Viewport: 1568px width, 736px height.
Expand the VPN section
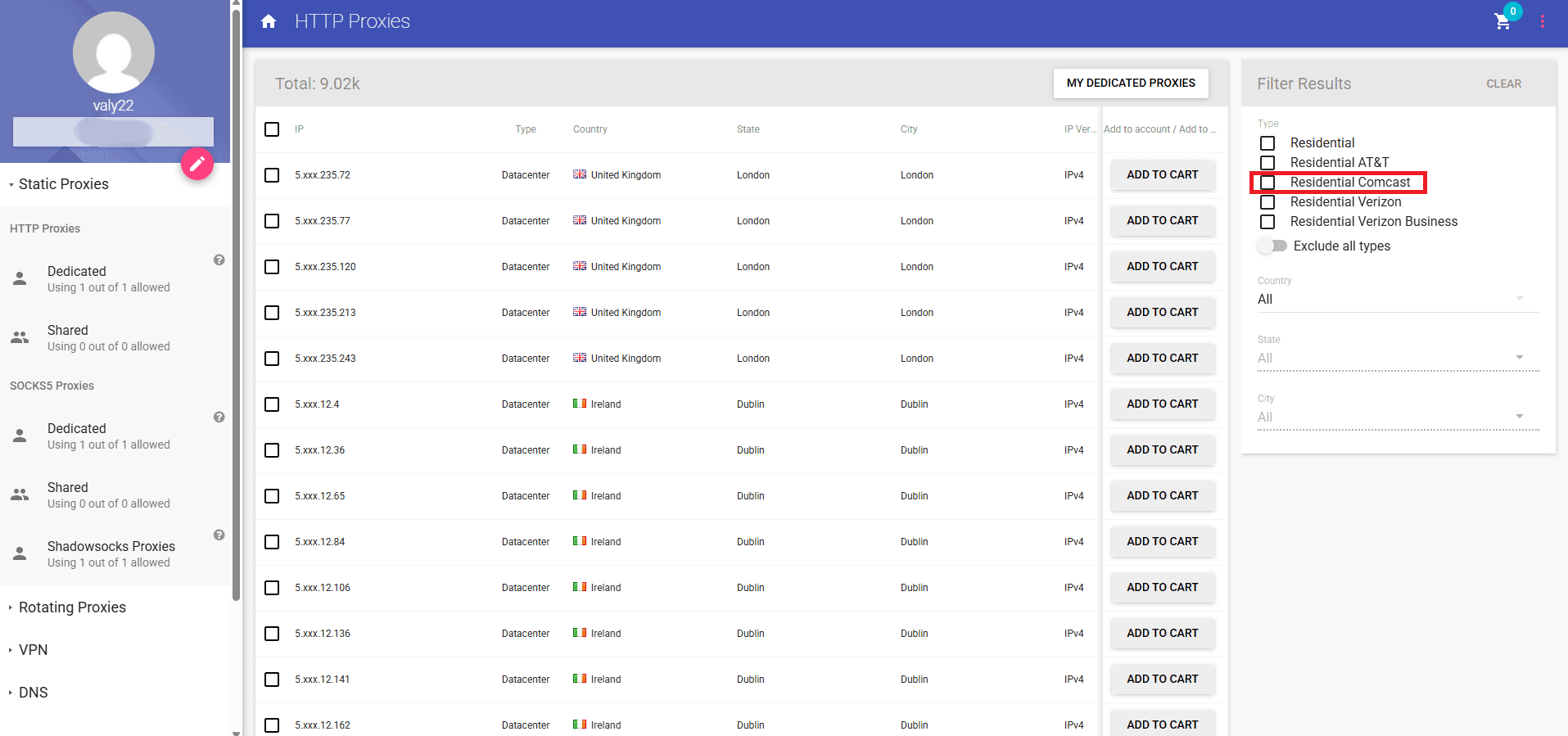point(33,650)
